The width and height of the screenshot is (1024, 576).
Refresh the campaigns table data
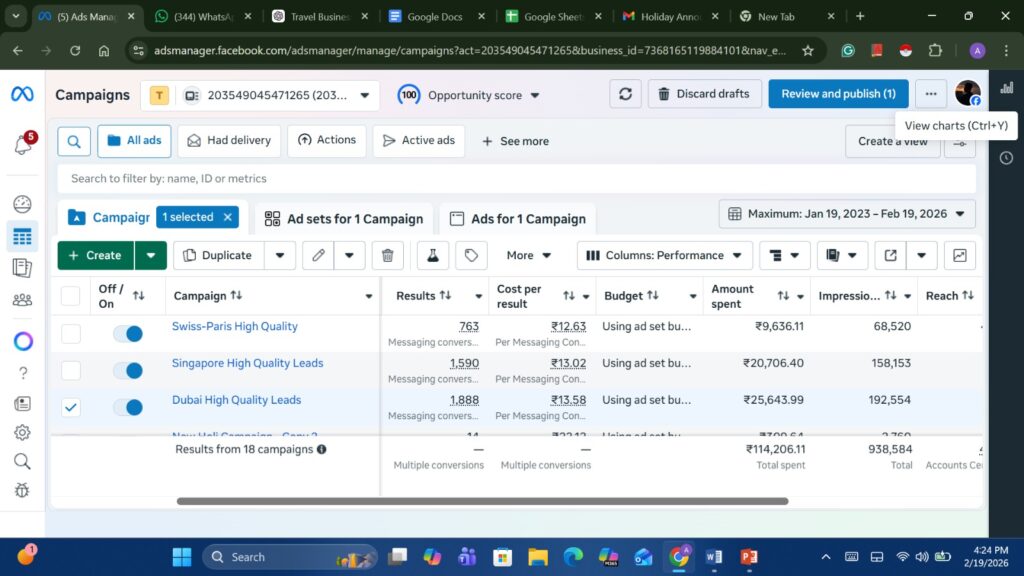pyautogui.click(x=625, y=94)
